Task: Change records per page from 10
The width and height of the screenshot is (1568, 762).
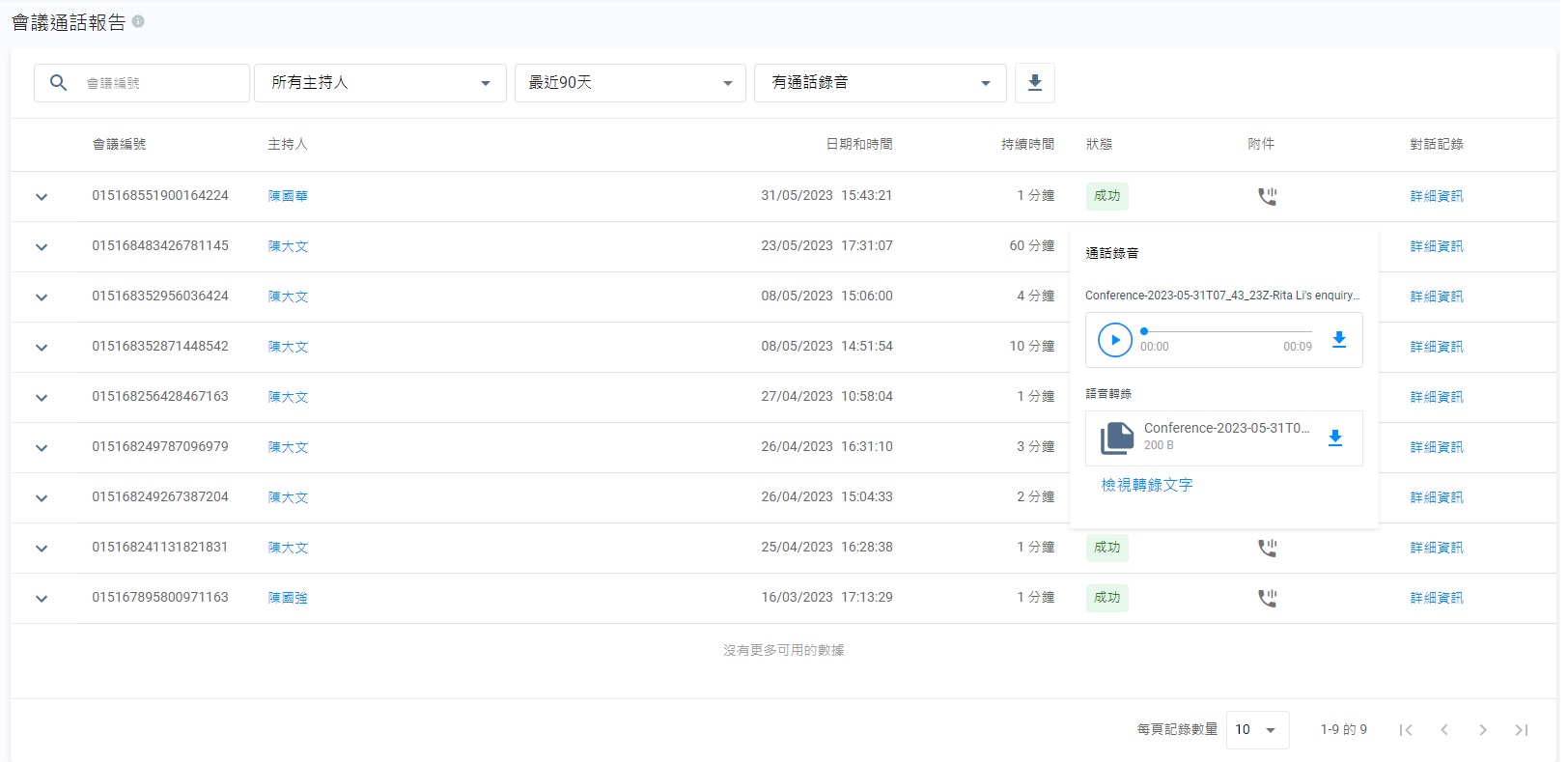Action: (x=1256, y=730)
